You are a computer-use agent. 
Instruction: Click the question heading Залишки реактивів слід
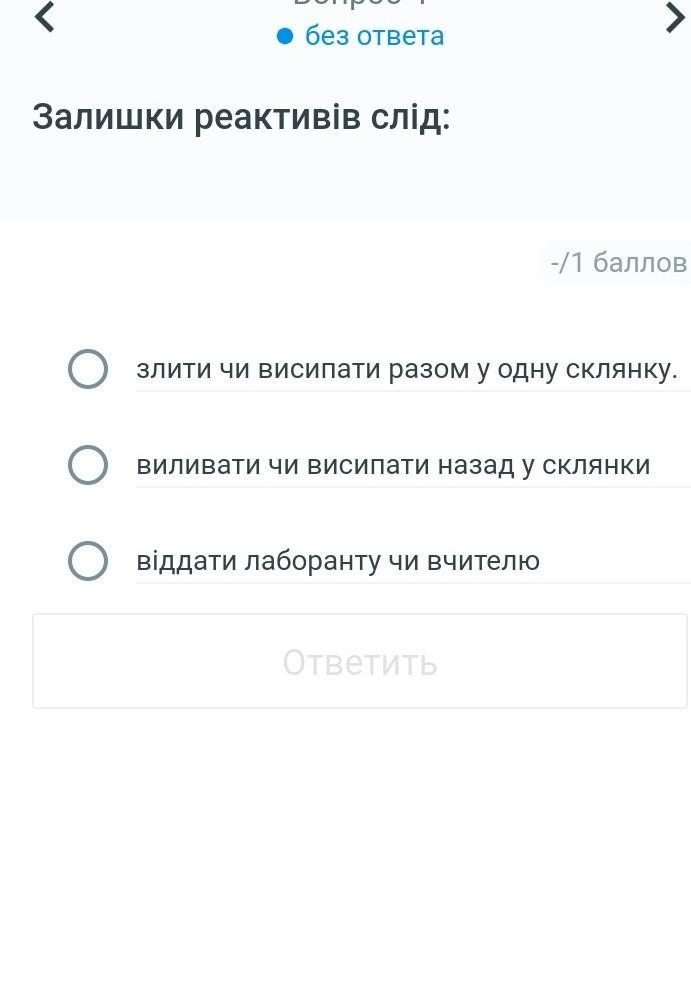tap(241, 118)
